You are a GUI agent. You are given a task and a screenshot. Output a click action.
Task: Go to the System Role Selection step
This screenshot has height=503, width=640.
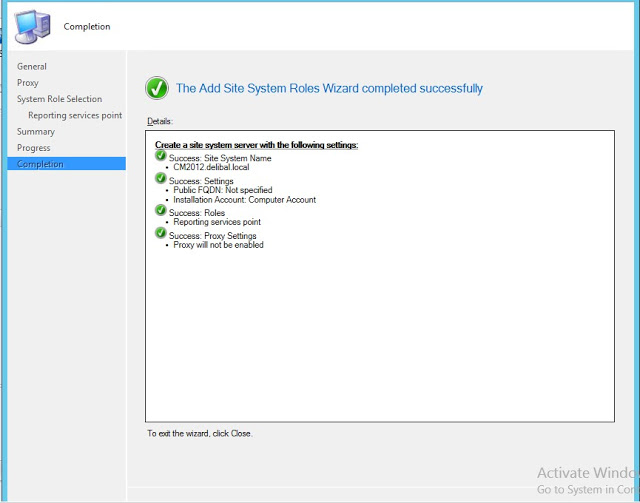tap(59, 99)
